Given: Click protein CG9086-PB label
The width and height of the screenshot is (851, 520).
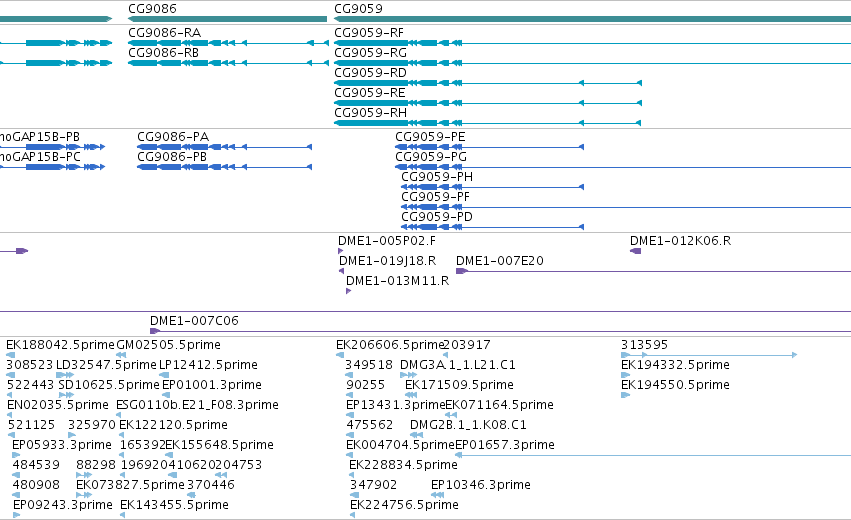Looking at the screenshot, I should coord(172,157).
